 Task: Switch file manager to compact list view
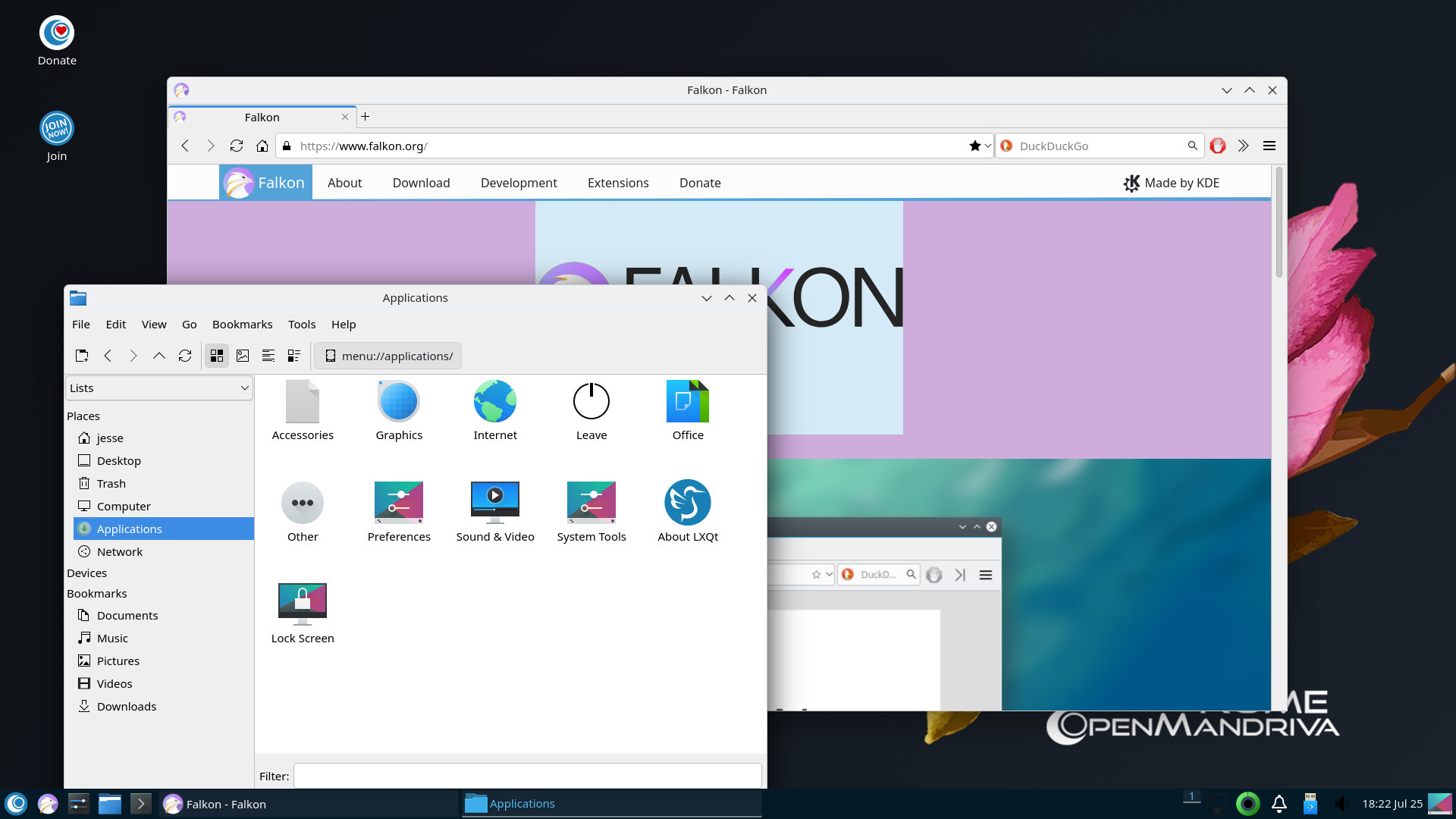coord(268,356)
